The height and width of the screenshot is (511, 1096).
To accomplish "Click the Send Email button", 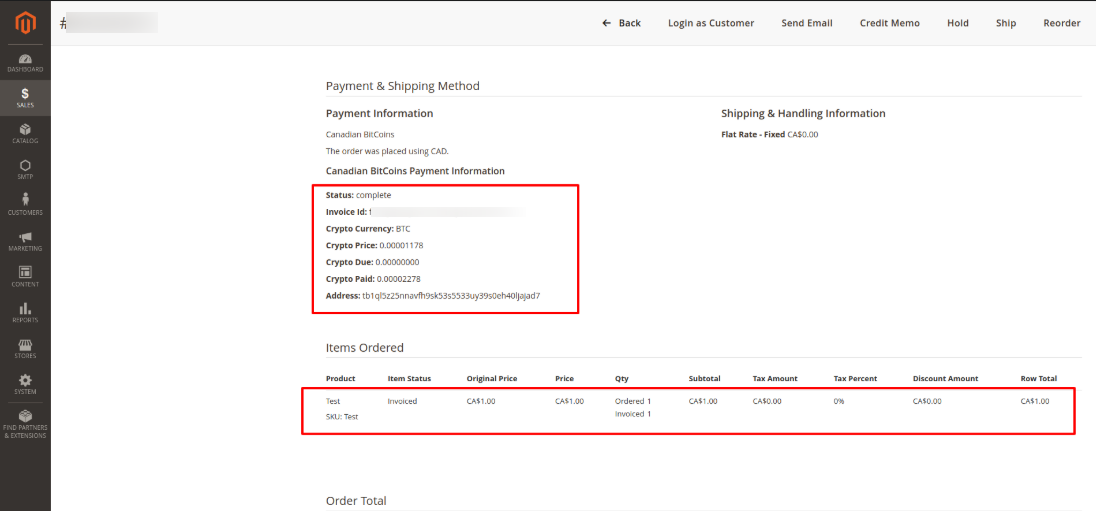I will point(806,23).
